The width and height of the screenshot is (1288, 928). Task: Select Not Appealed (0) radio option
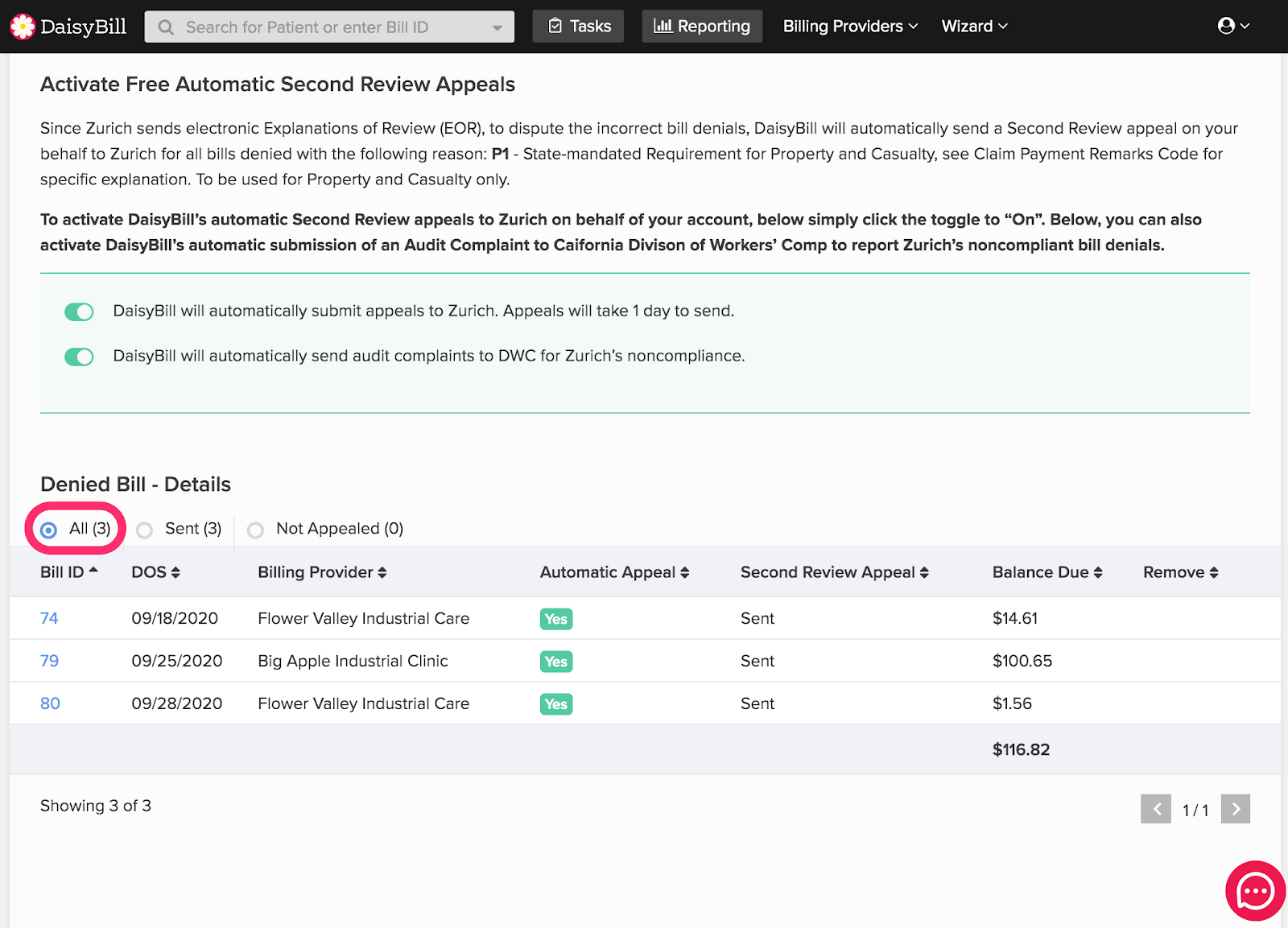click(255, 530)
